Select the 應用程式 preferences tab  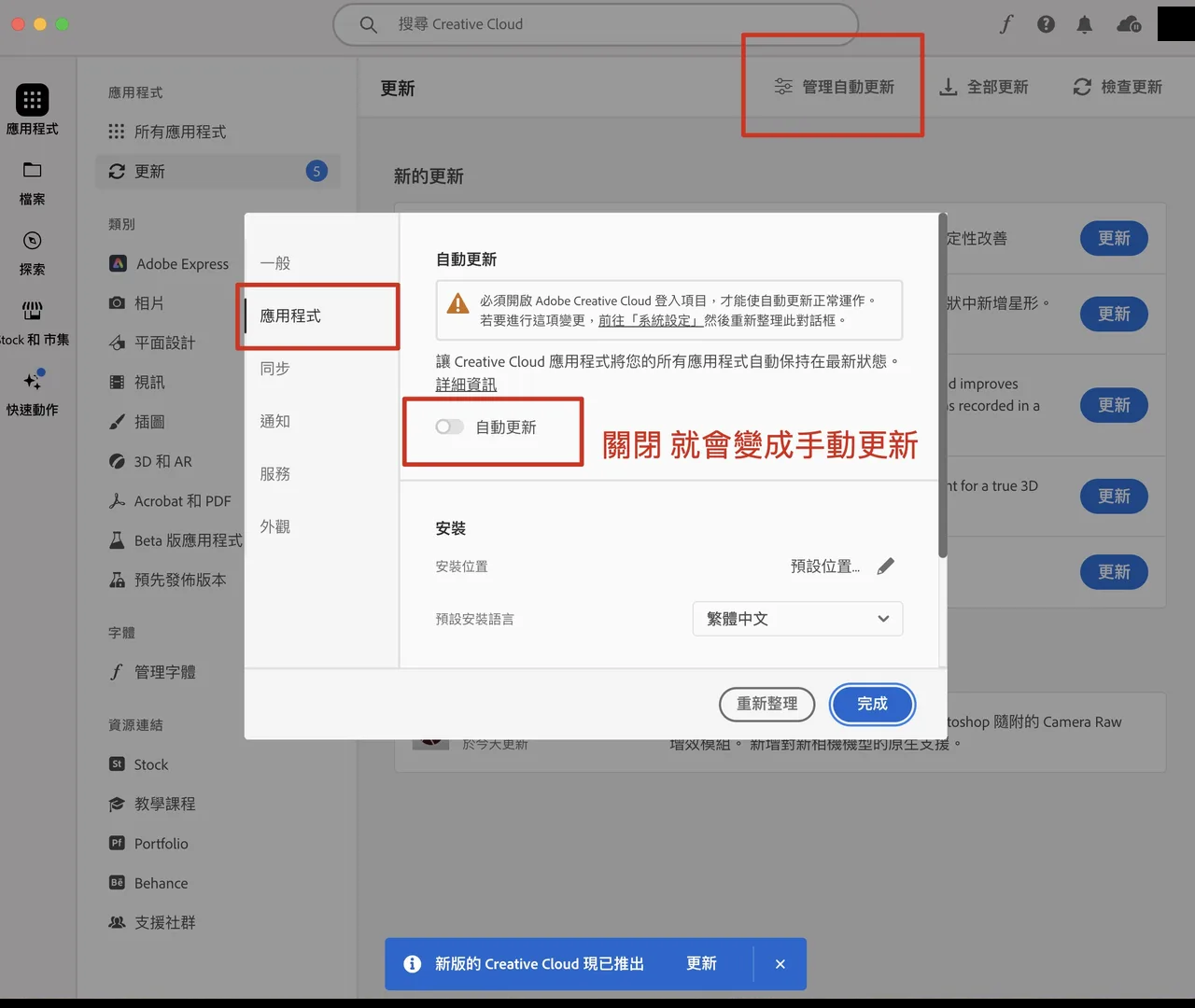coord(321,316)
